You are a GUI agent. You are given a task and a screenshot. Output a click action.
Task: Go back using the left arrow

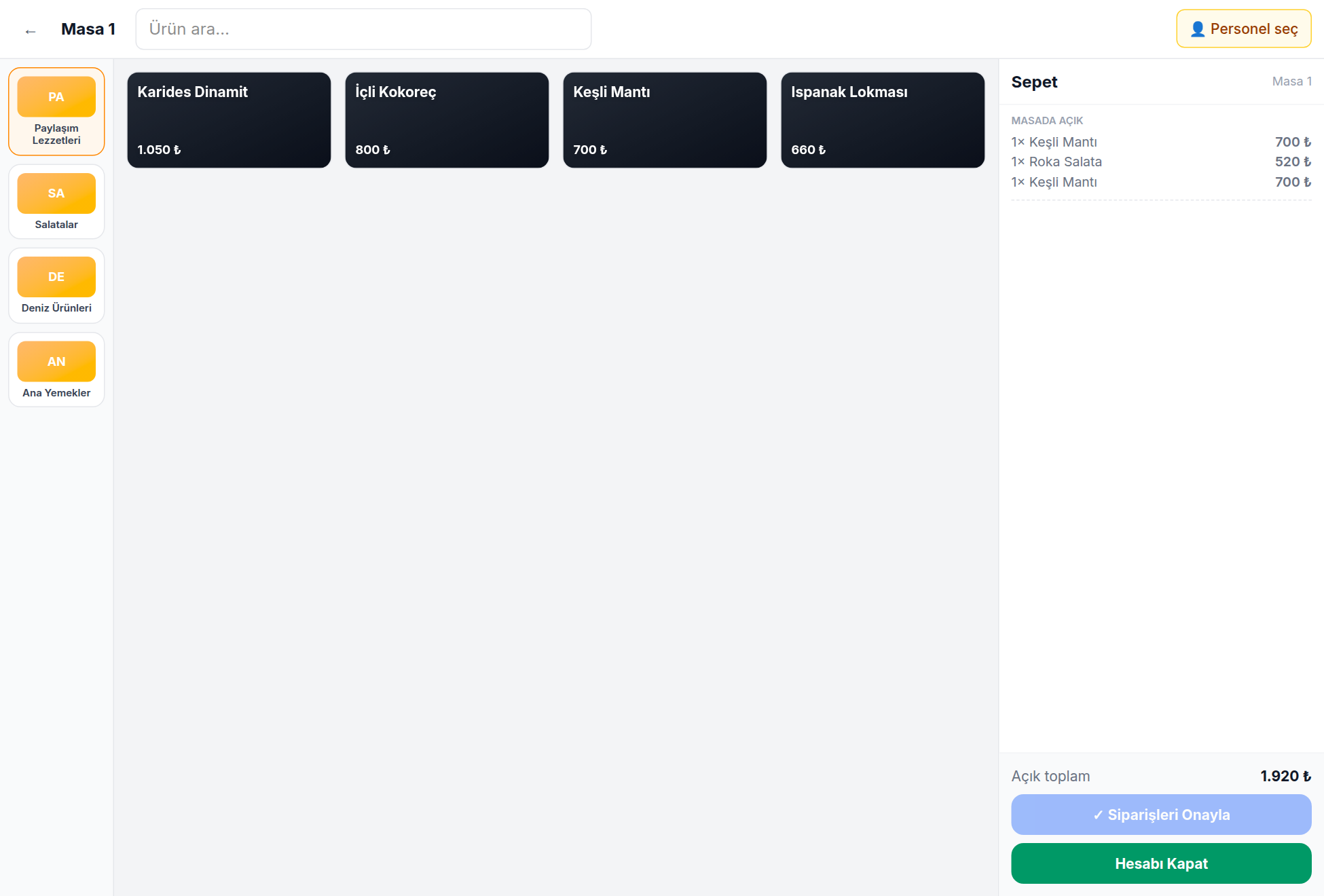click(30, 30)
